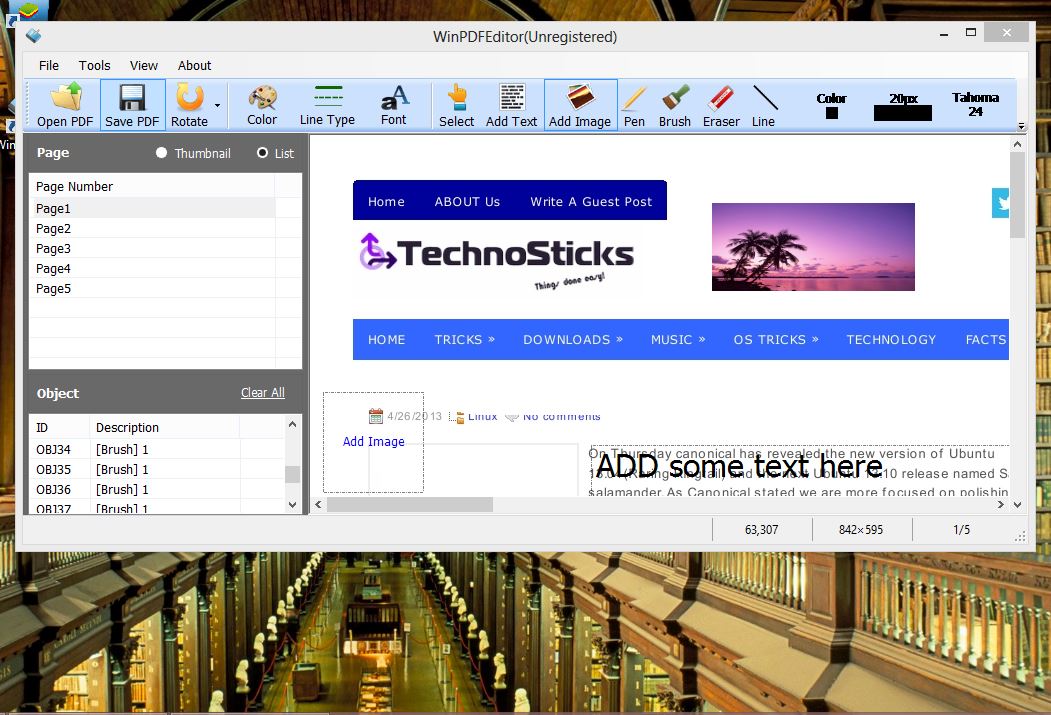1051x715 pixels.
Task: Click the document vertical scroll down arrow
Action: coord(1017,505)
